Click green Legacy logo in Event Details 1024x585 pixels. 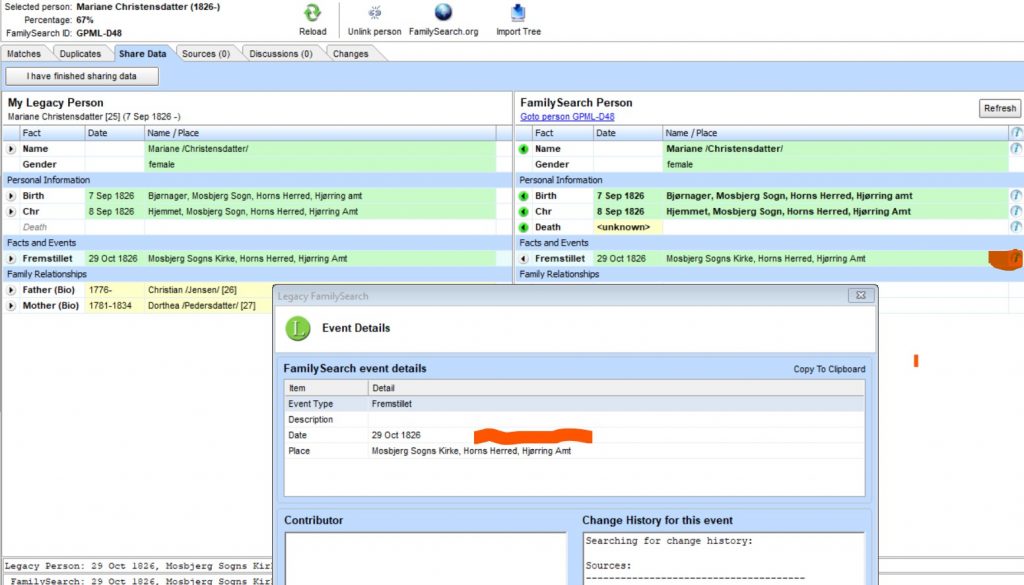(298, 328)
